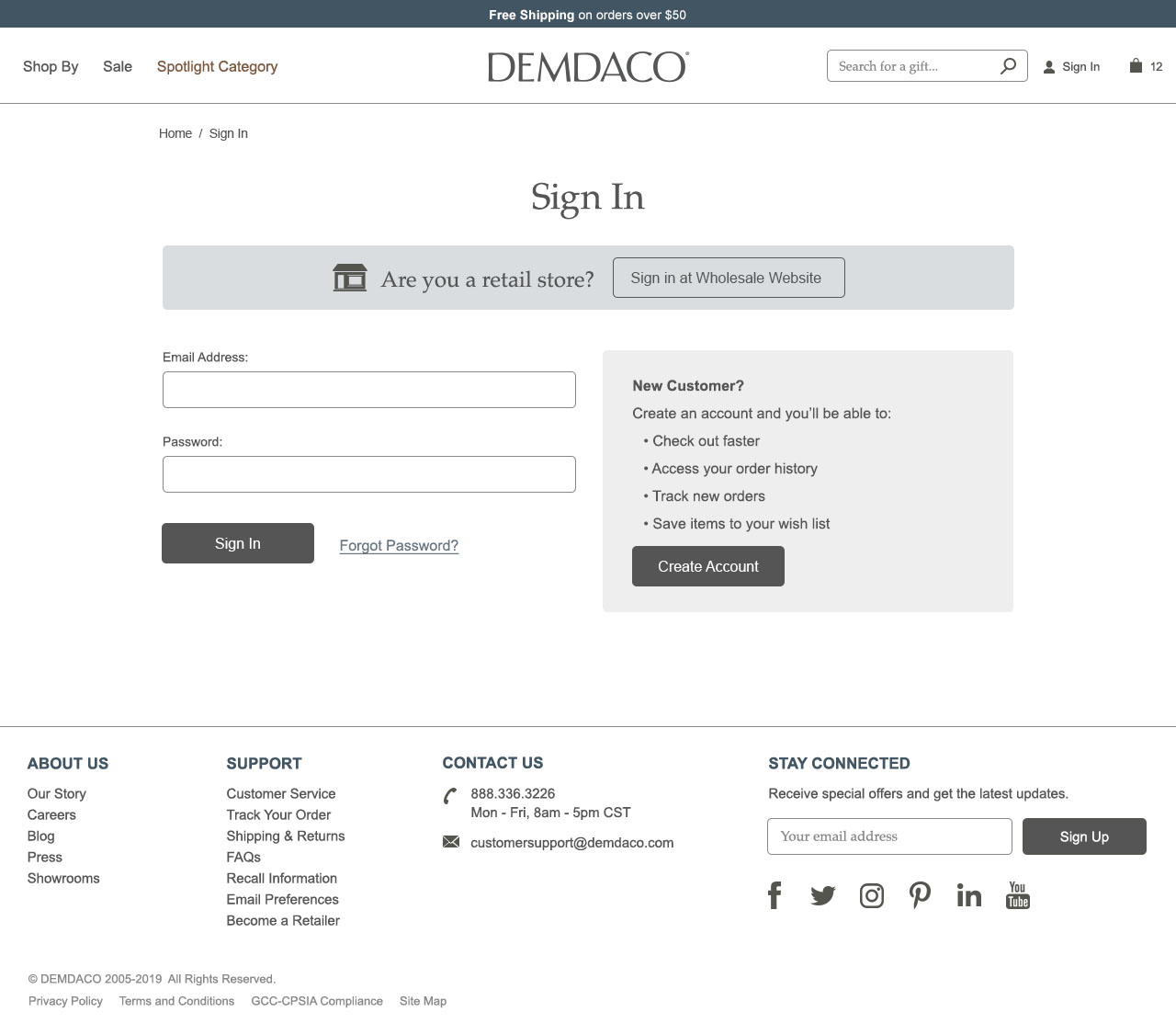Screen dimensions: 1176x1035
Task: Open the Forgot Password link
Action: click(399, 545)
